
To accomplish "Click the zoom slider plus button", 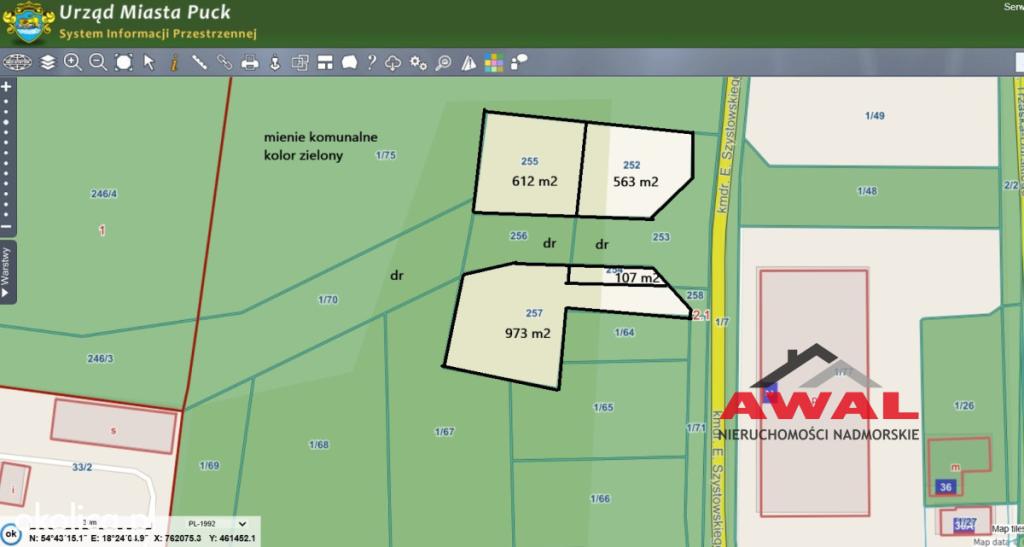I will (7, 86).
